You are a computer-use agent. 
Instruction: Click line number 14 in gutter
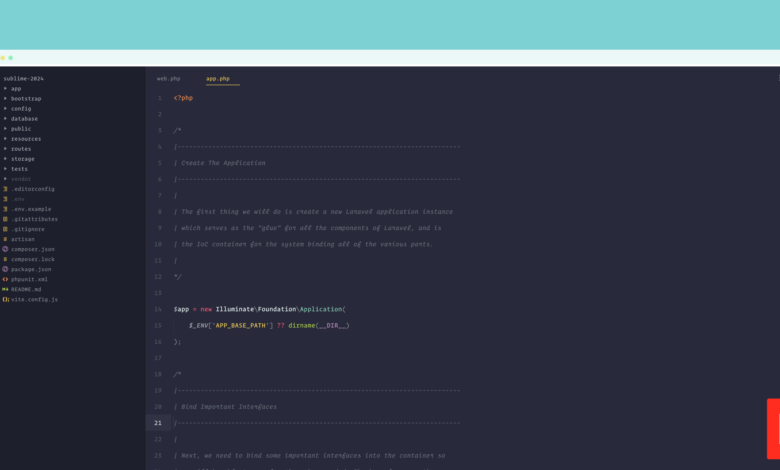[x=158, y=309]
